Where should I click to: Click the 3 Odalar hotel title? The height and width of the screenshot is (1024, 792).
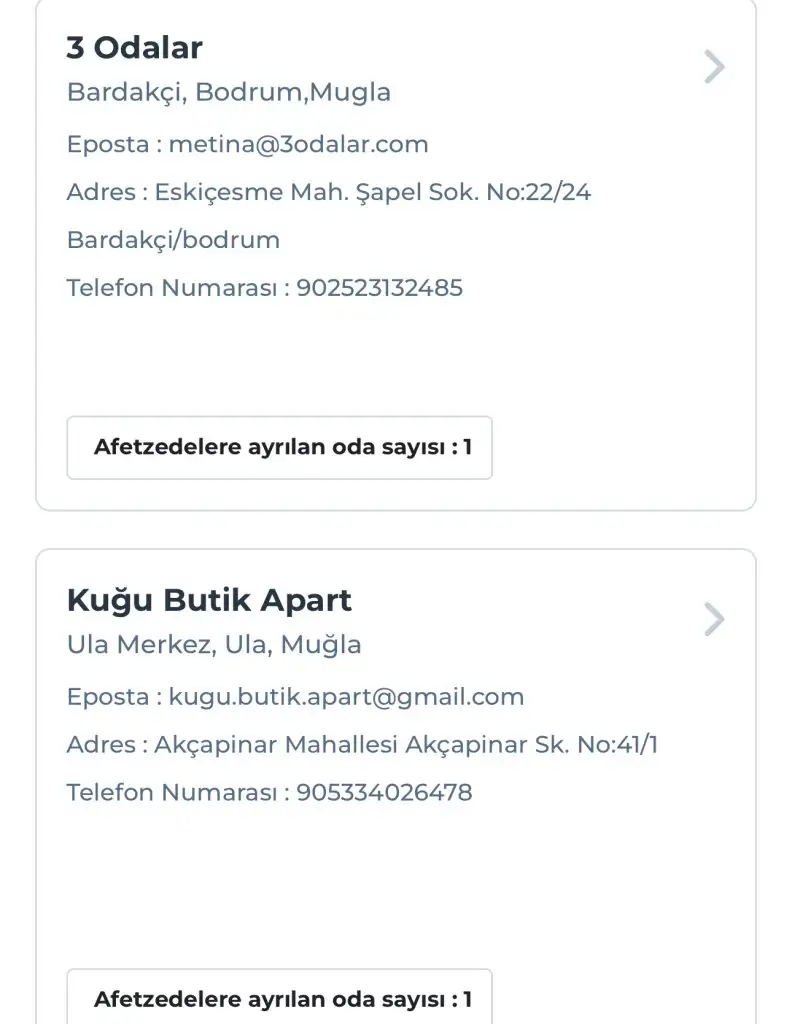[134, 48]
